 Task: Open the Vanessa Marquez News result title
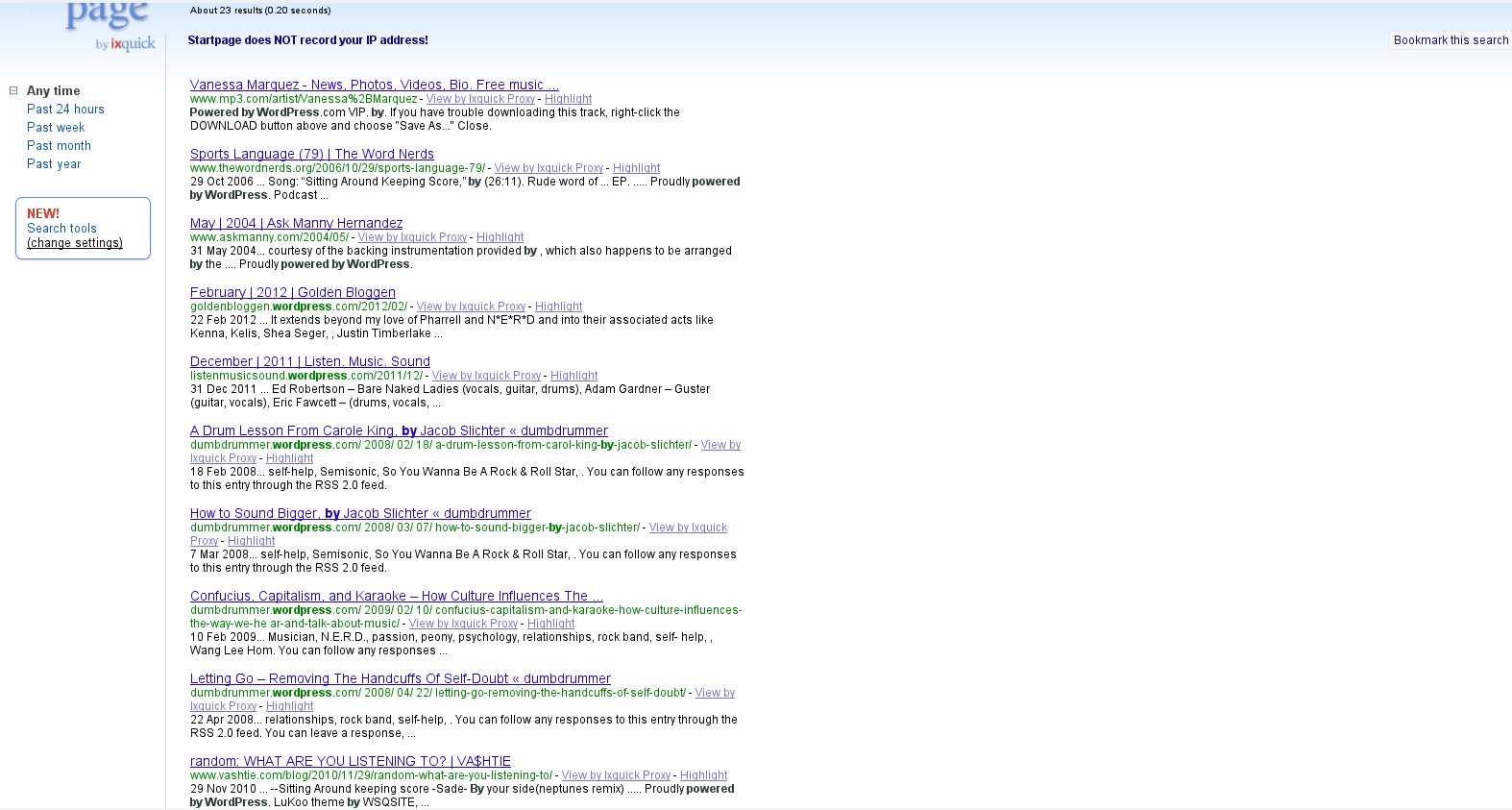tap(374, 85)
